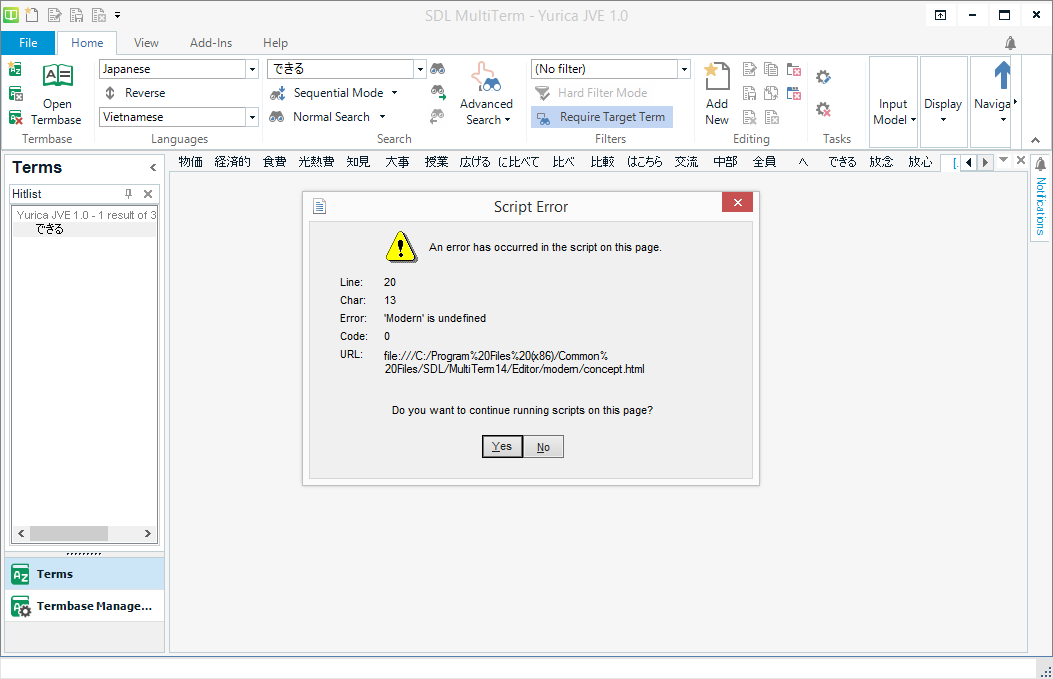Click the ribbon display options icon in title bar
Image resolution: width=1053 pixels, height=679 pixels.
click(940, 15)
